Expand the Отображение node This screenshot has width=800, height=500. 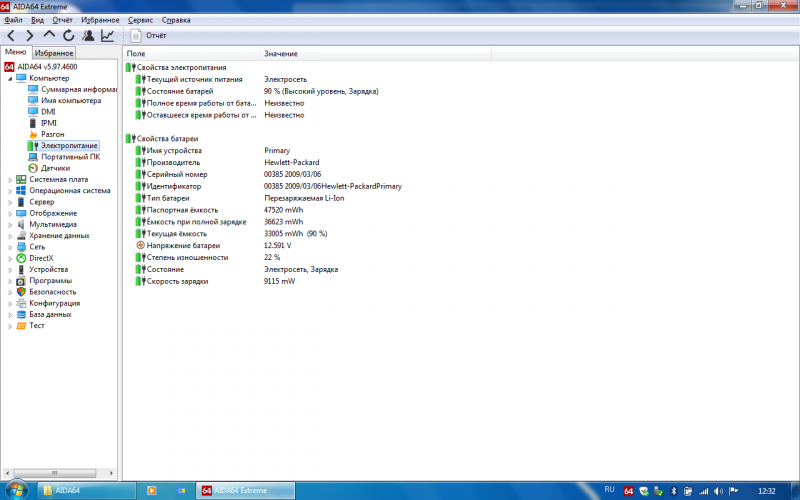pyautogui.click(x=10, y=213)
